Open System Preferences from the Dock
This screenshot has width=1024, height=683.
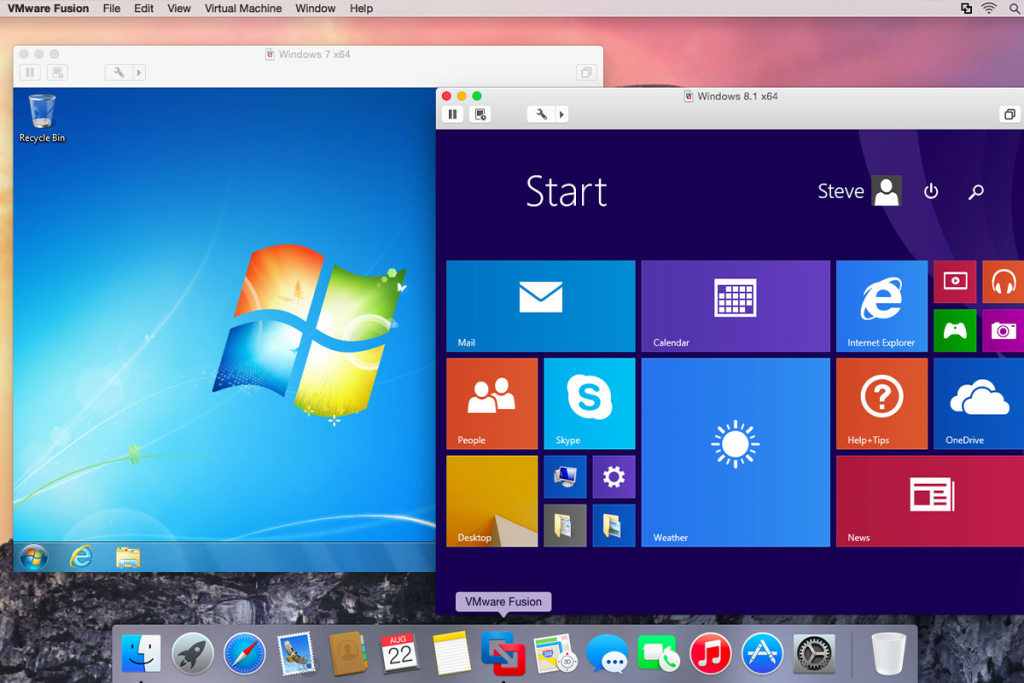814,653
